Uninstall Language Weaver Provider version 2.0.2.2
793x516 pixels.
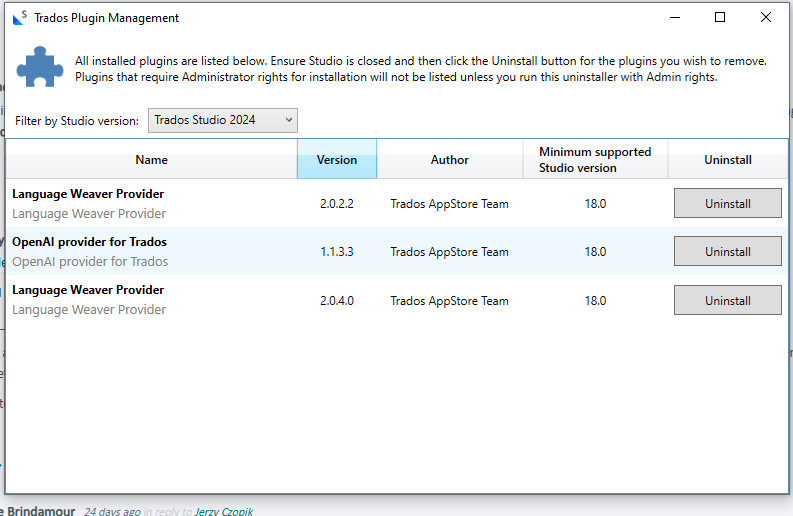[728, 203]
